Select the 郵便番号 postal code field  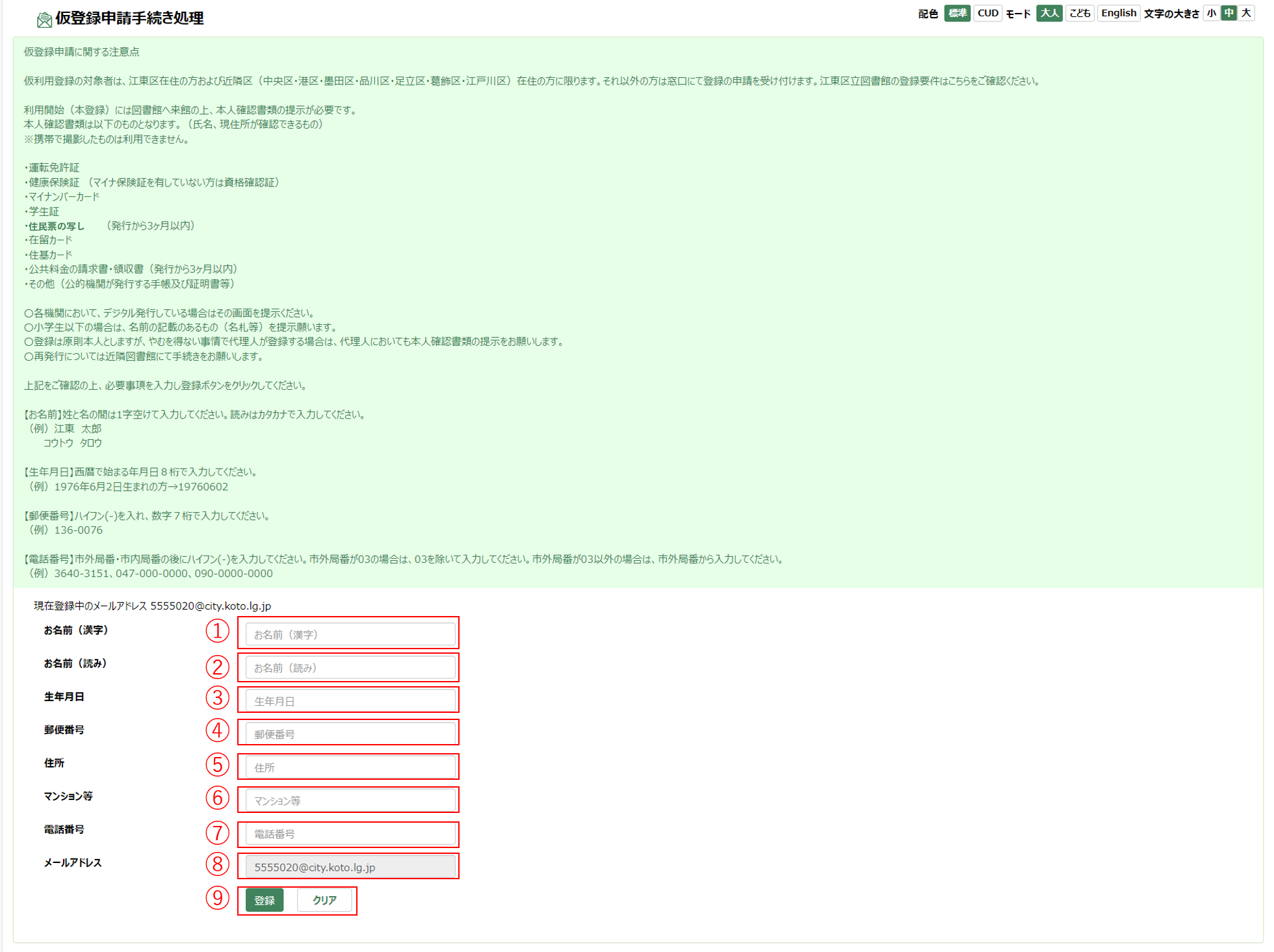click(x=350, y=734)
